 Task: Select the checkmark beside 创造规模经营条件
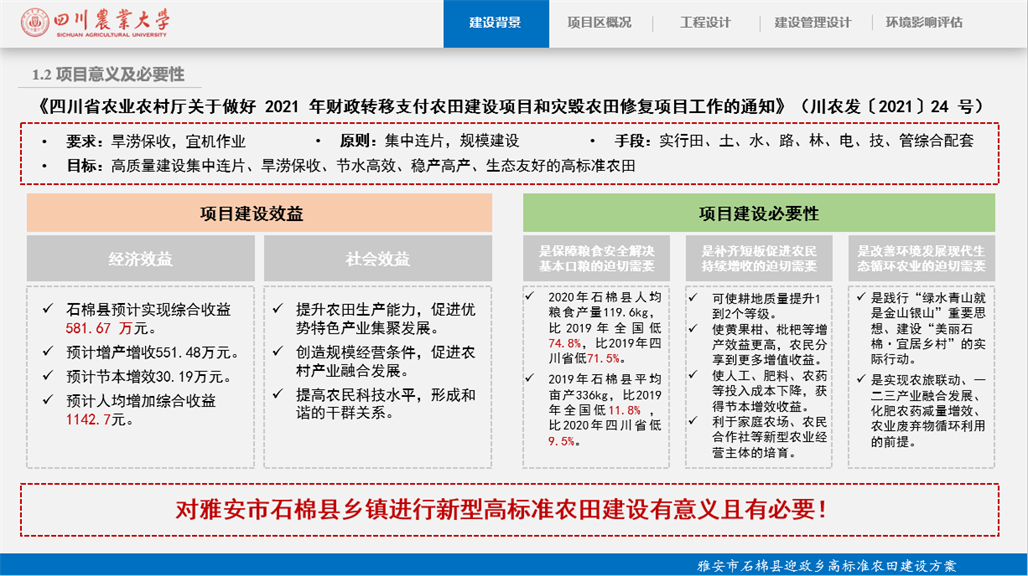(276, 351)
